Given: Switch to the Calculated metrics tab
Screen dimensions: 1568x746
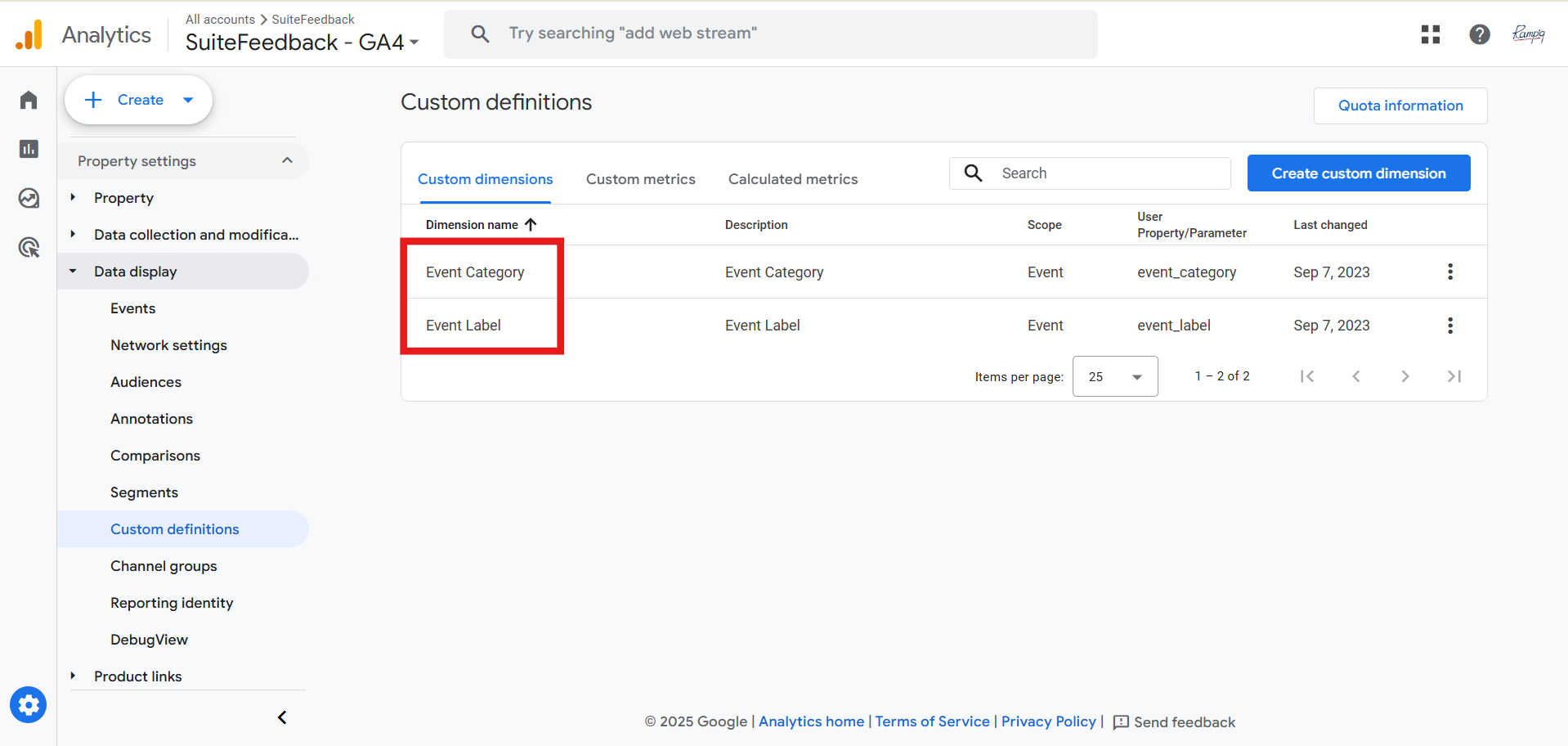Looking at the screenshot, I should 792,179.
